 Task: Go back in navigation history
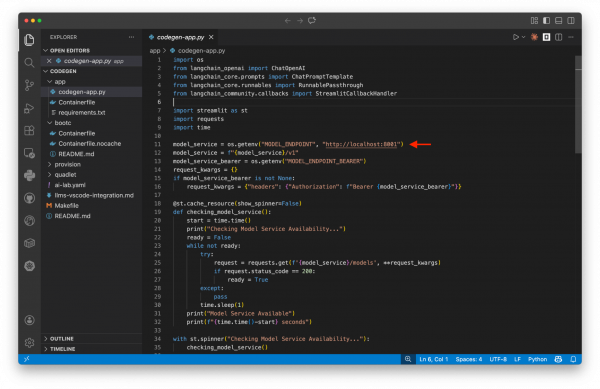pos(287,21)
